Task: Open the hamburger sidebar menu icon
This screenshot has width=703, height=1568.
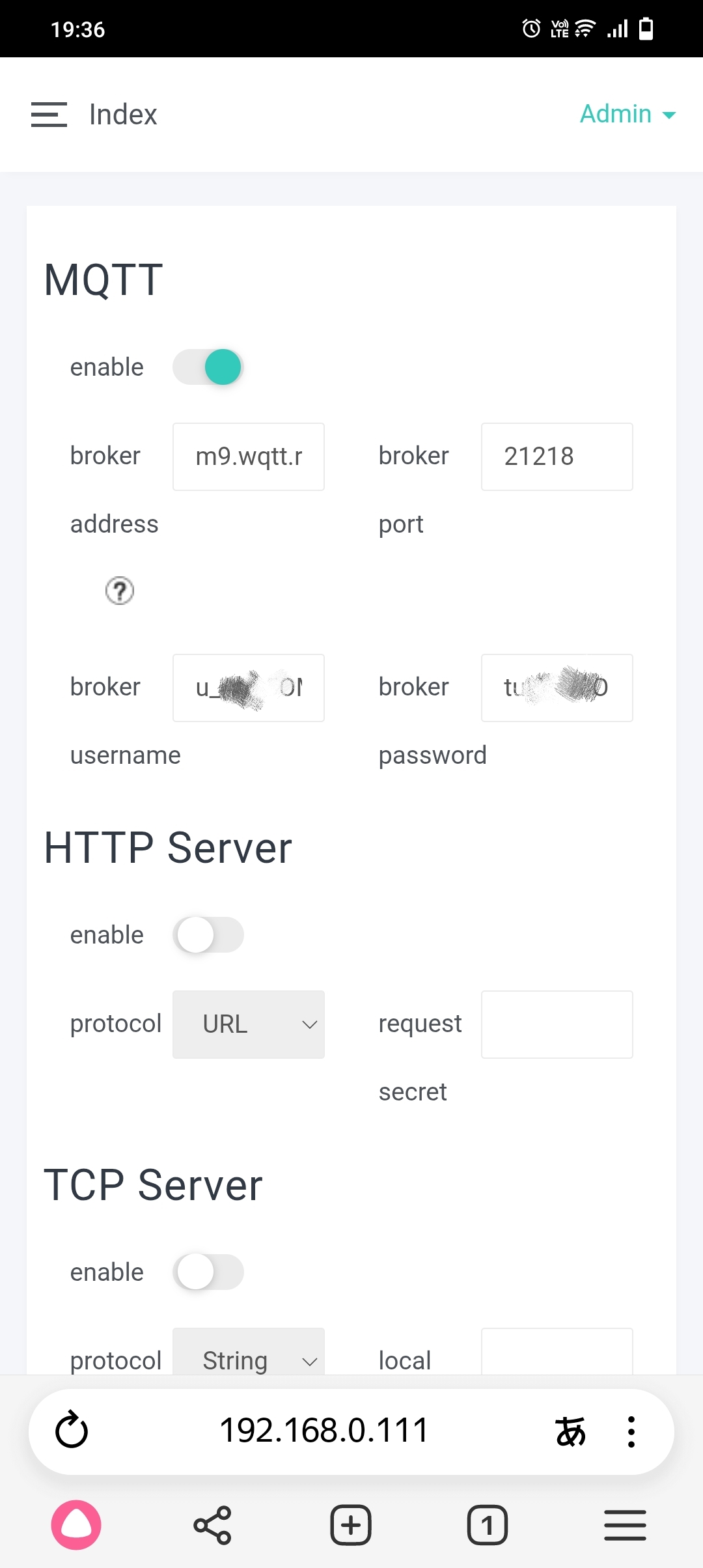Action: pos(49,115)
